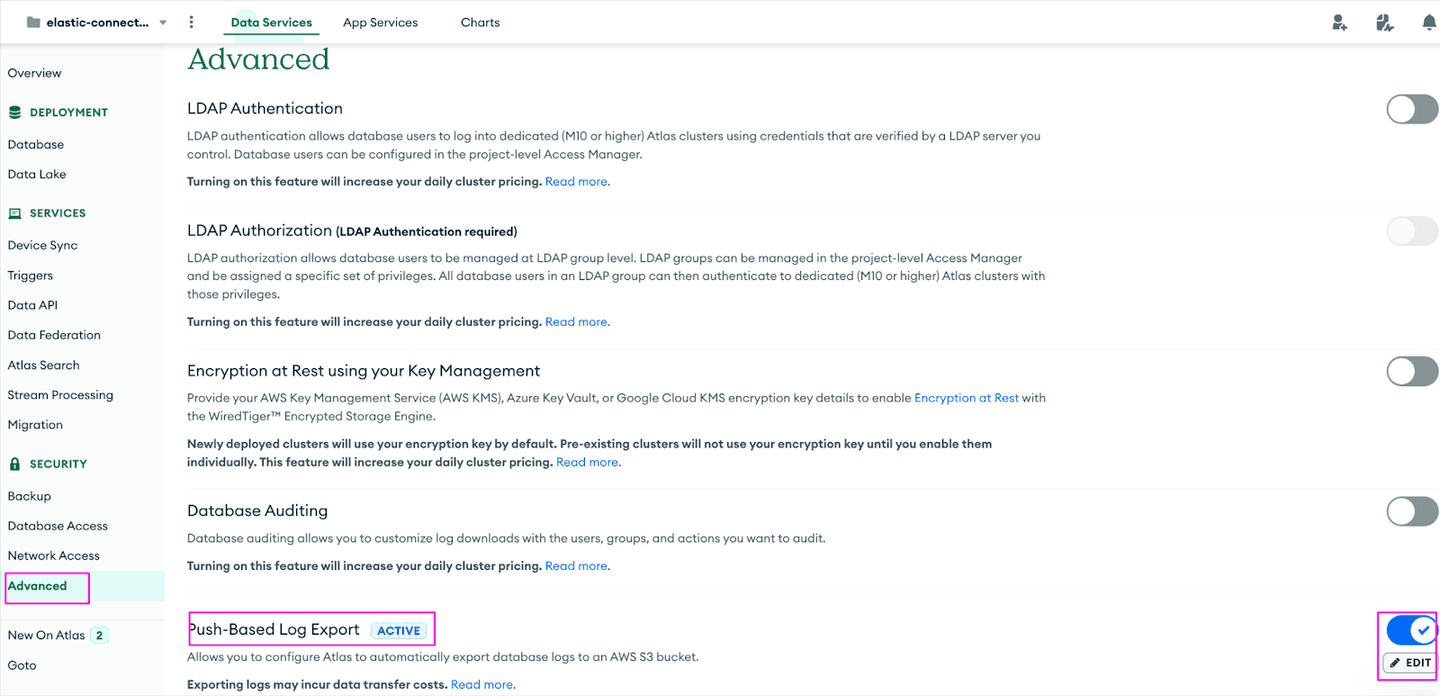The height and width of the screenshot is (696, 1440).
Task: Switch to the App Services tab
Action: pyautogui.click(x=380, y=22)
